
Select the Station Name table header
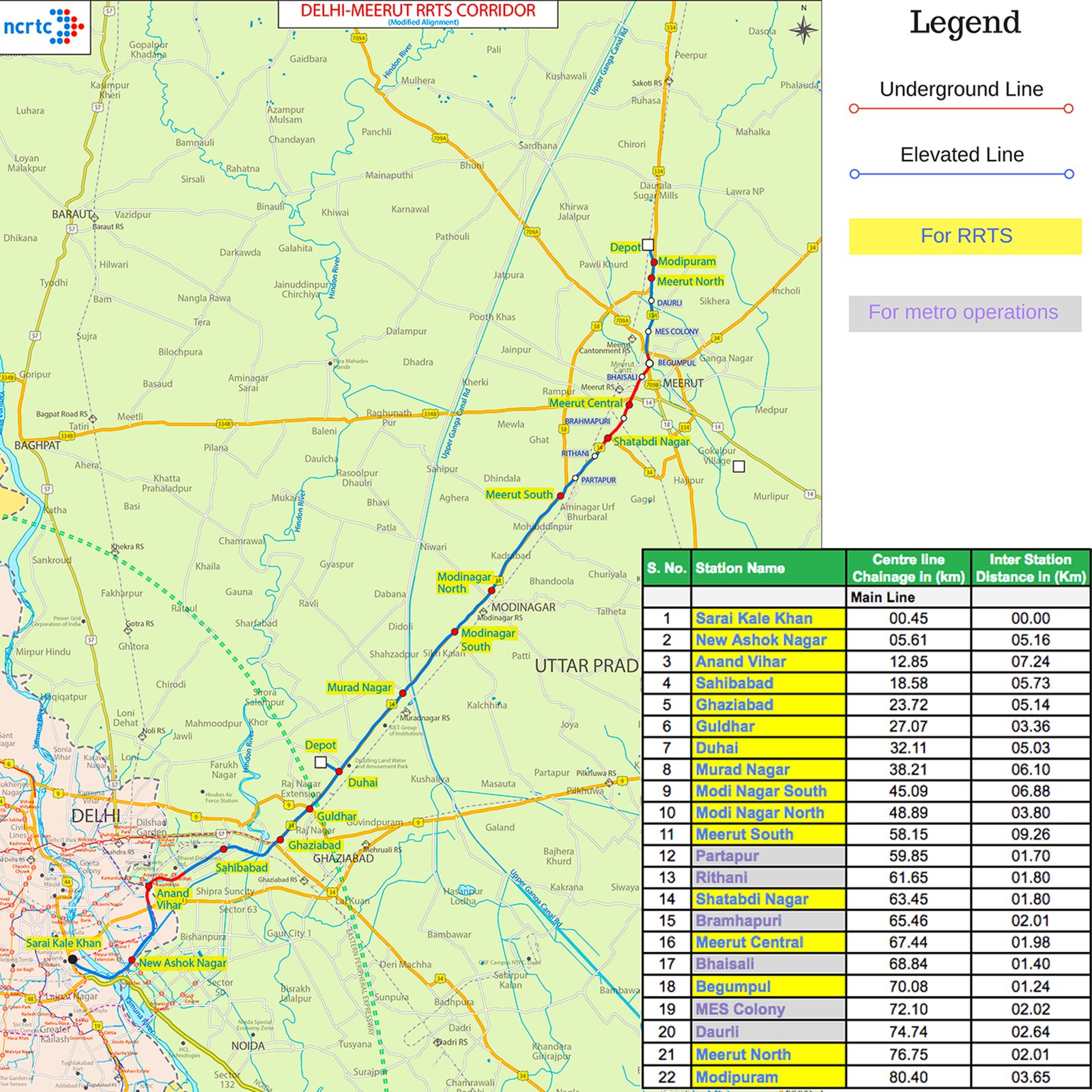tap(741, 567)
